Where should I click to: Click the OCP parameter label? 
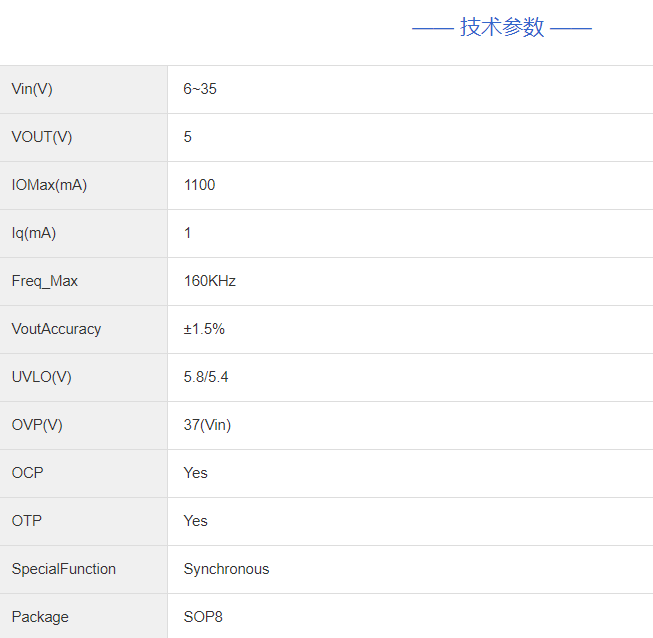[28, 473]
